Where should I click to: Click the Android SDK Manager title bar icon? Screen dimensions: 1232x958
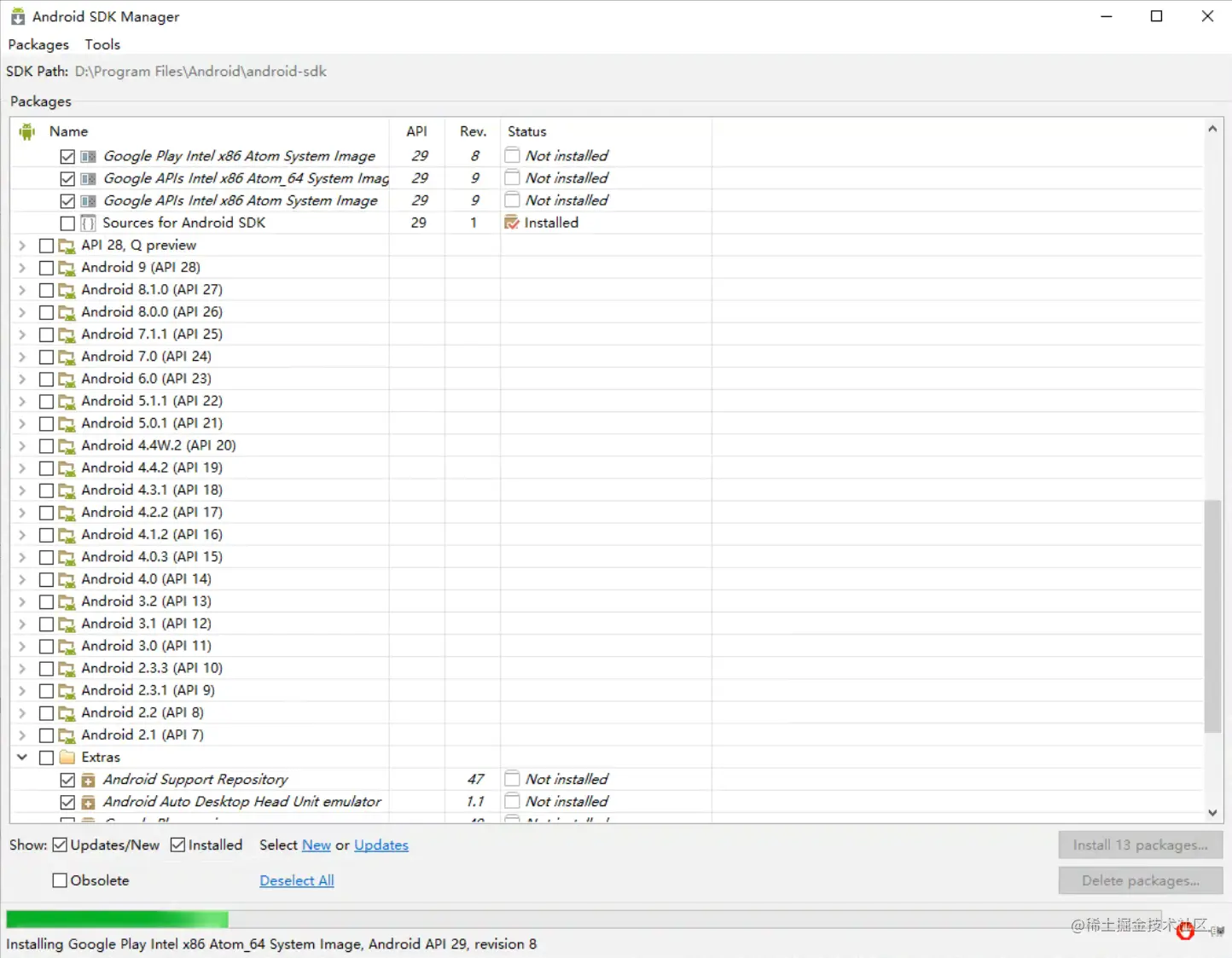click(x=17, y=16)
